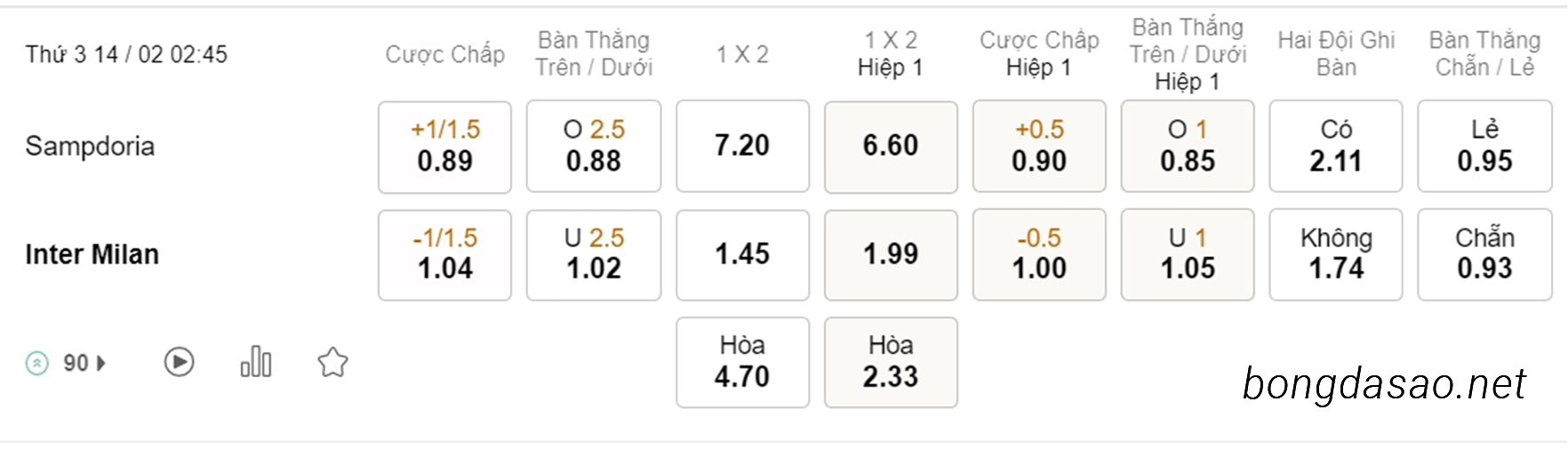The image size is (1568, 450).
Task: Choose first-half Hòa draw at 2.33
Action: pyautogui.click(x=891, y=362)
